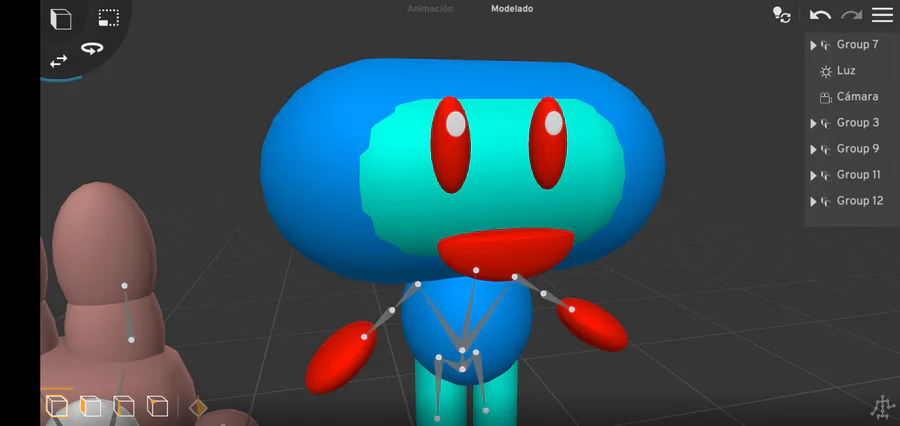Expand Group 12 in the scene tree
Screen dimensions: 900x426
(x=813, y=202)
